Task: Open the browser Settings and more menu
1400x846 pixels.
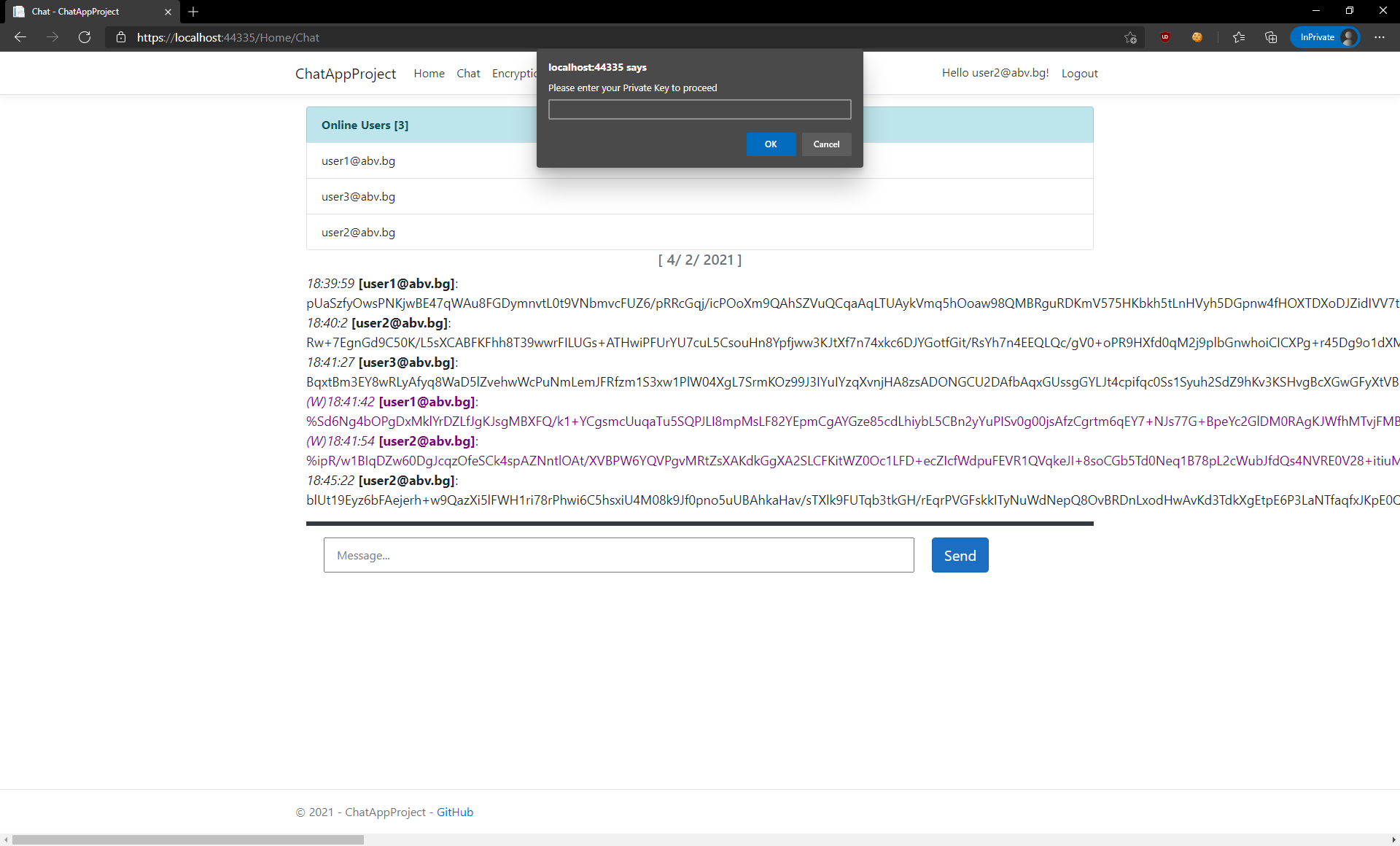Action: coord(1380,37)
